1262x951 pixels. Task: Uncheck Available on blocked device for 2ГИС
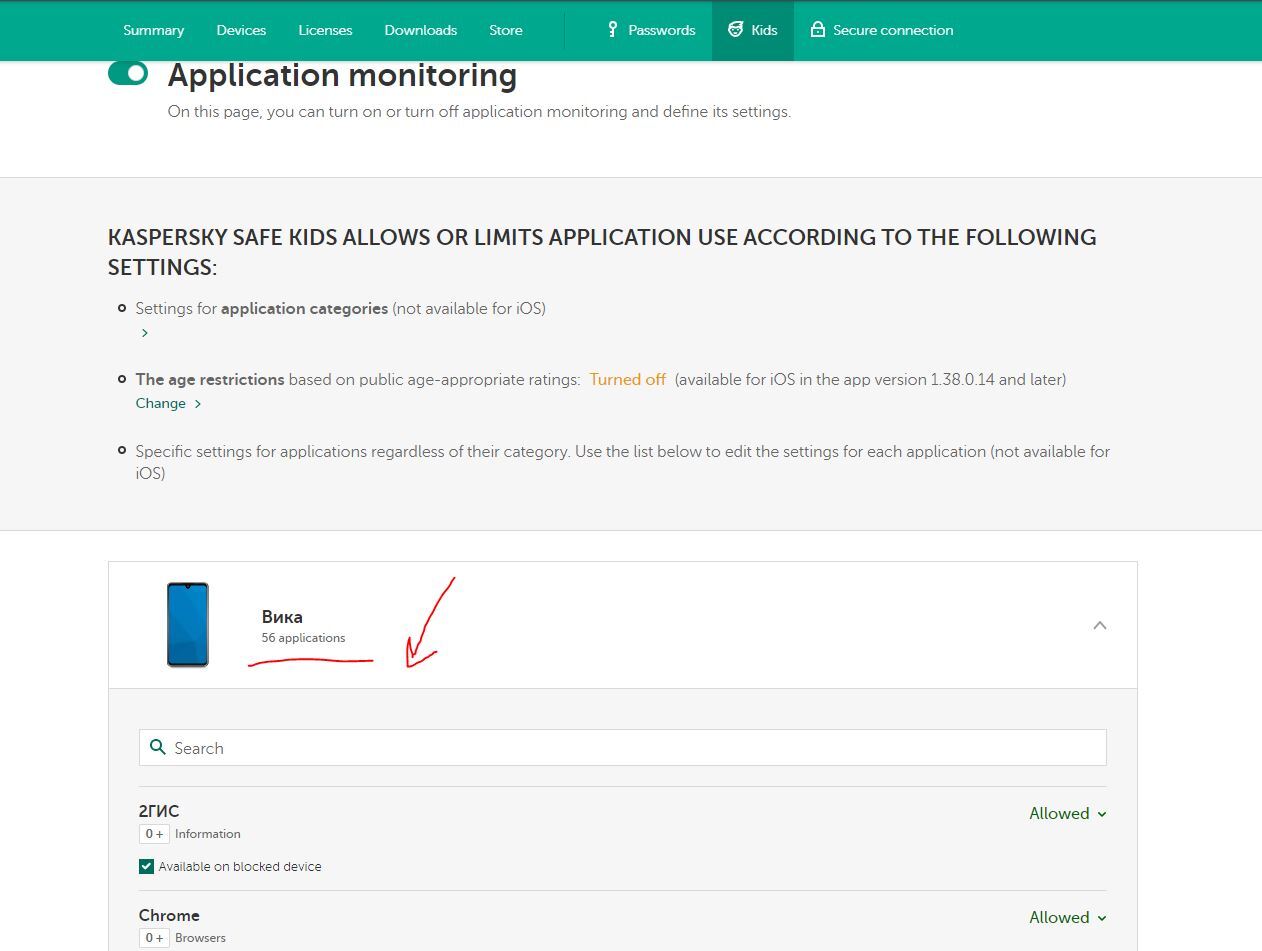point(147,867)
